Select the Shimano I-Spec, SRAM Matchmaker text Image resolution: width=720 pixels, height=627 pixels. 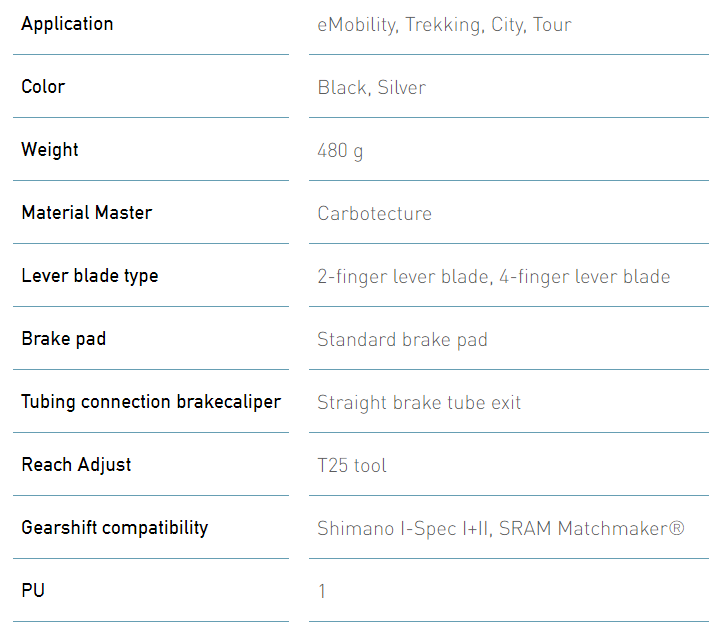[501, 529]
